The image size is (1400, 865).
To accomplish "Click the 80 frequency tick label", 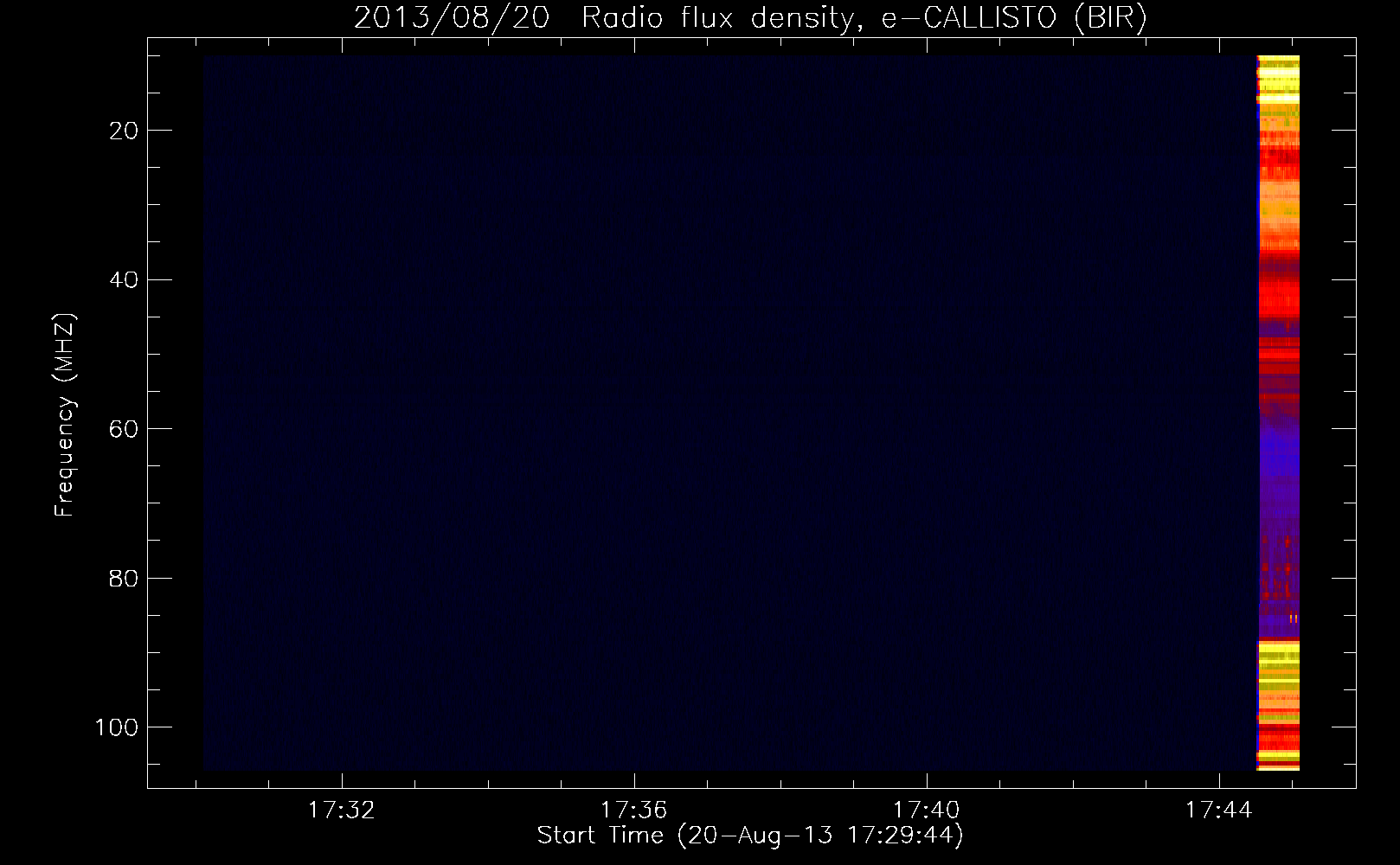I will [125, 578].
